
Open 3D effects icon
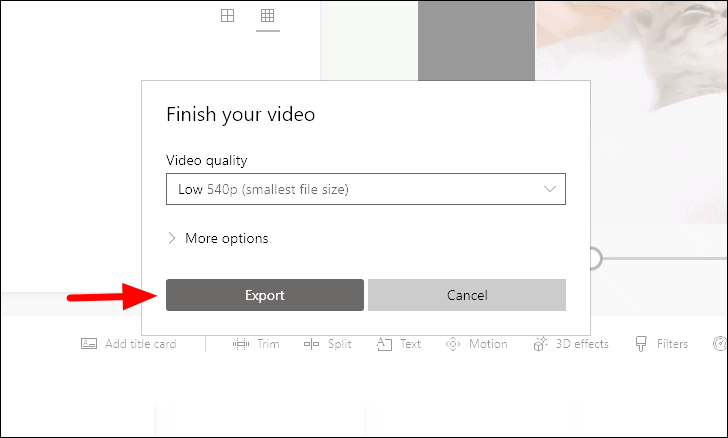pyautogui.click(x=540, y=344)
